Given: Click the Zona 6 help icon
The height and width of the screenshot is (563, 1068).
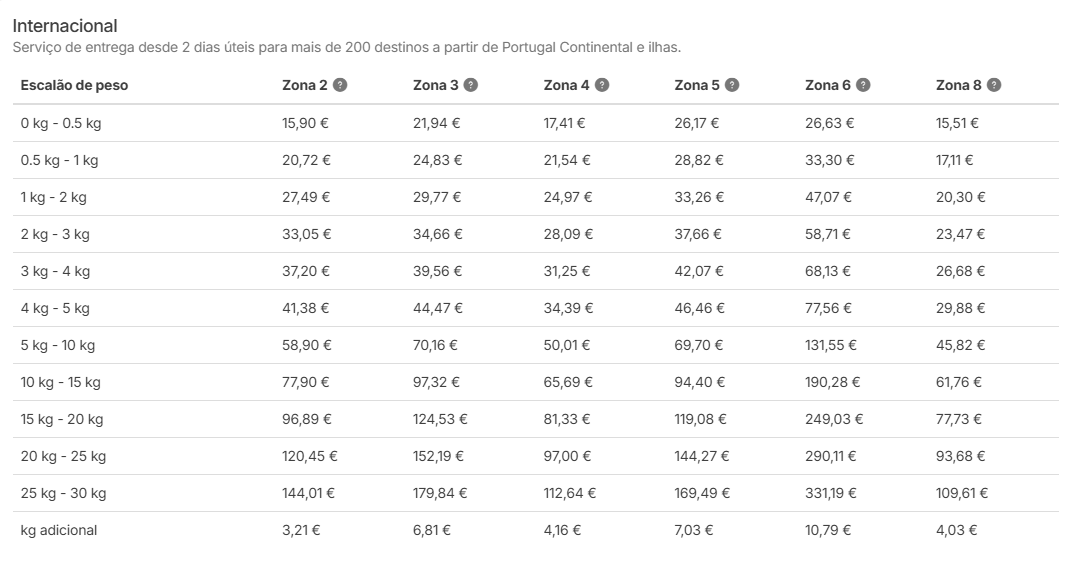Looking at the screenshot, I should pyautogui.click(x=863, y=85).
